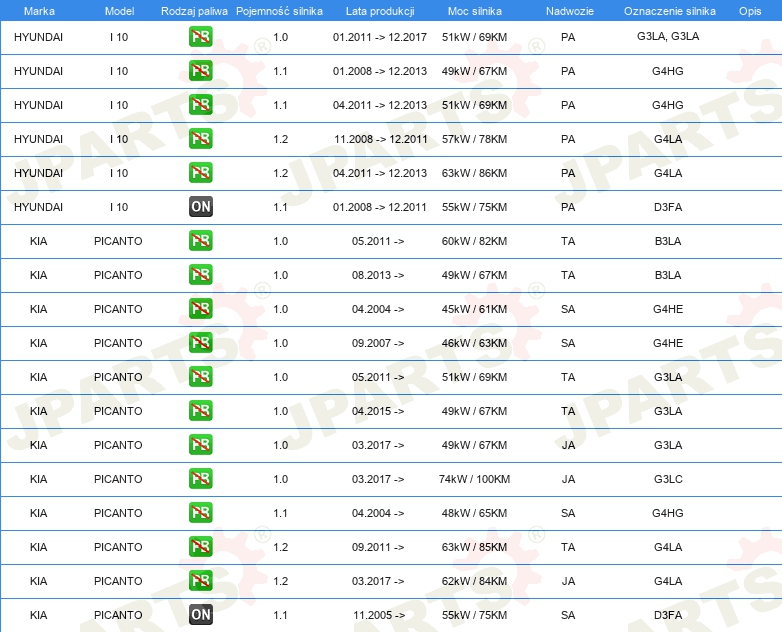The height and width of the screenshot is (632, 782).
Task: Click the '63kW / 85KM' power cell
Action: point(474,547)
